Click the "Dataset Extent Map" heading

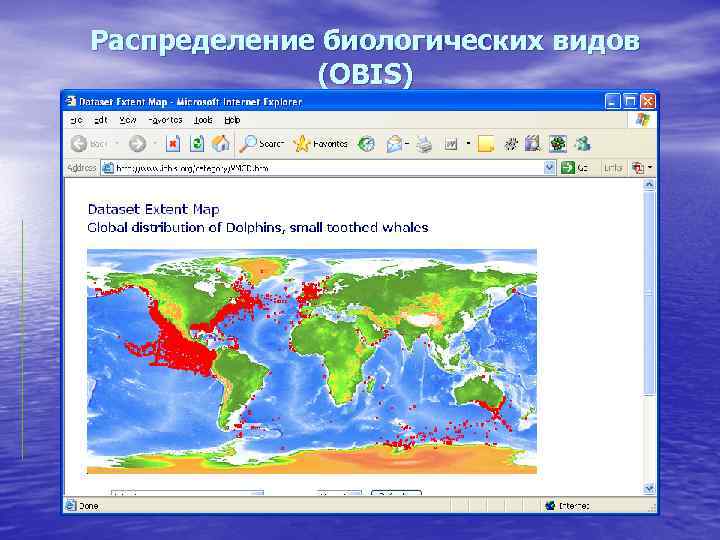point(153,209)
